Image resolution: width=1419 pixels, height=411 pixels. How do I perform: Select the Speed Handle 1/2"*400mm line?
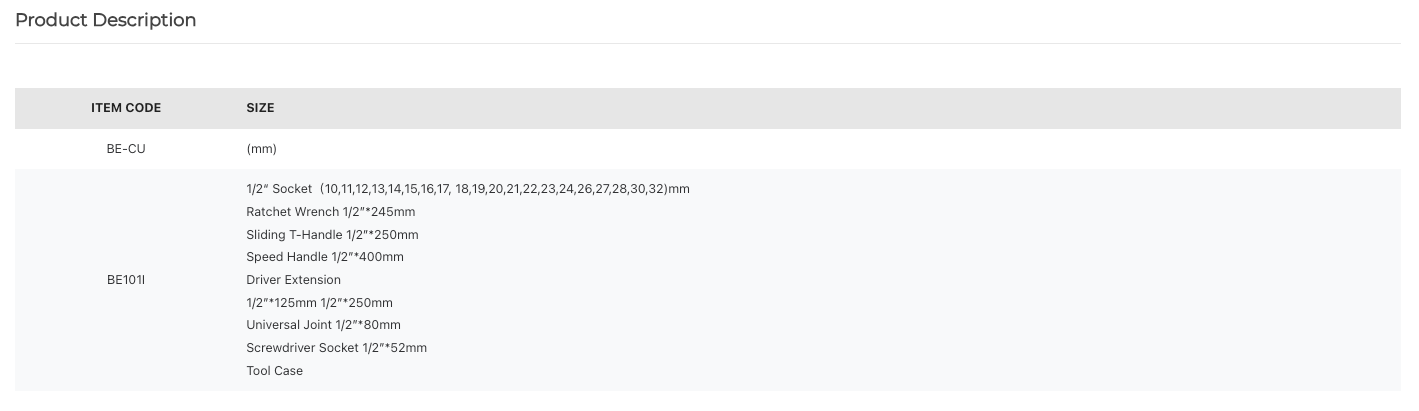pyautogui.click(x=325, y=257)
